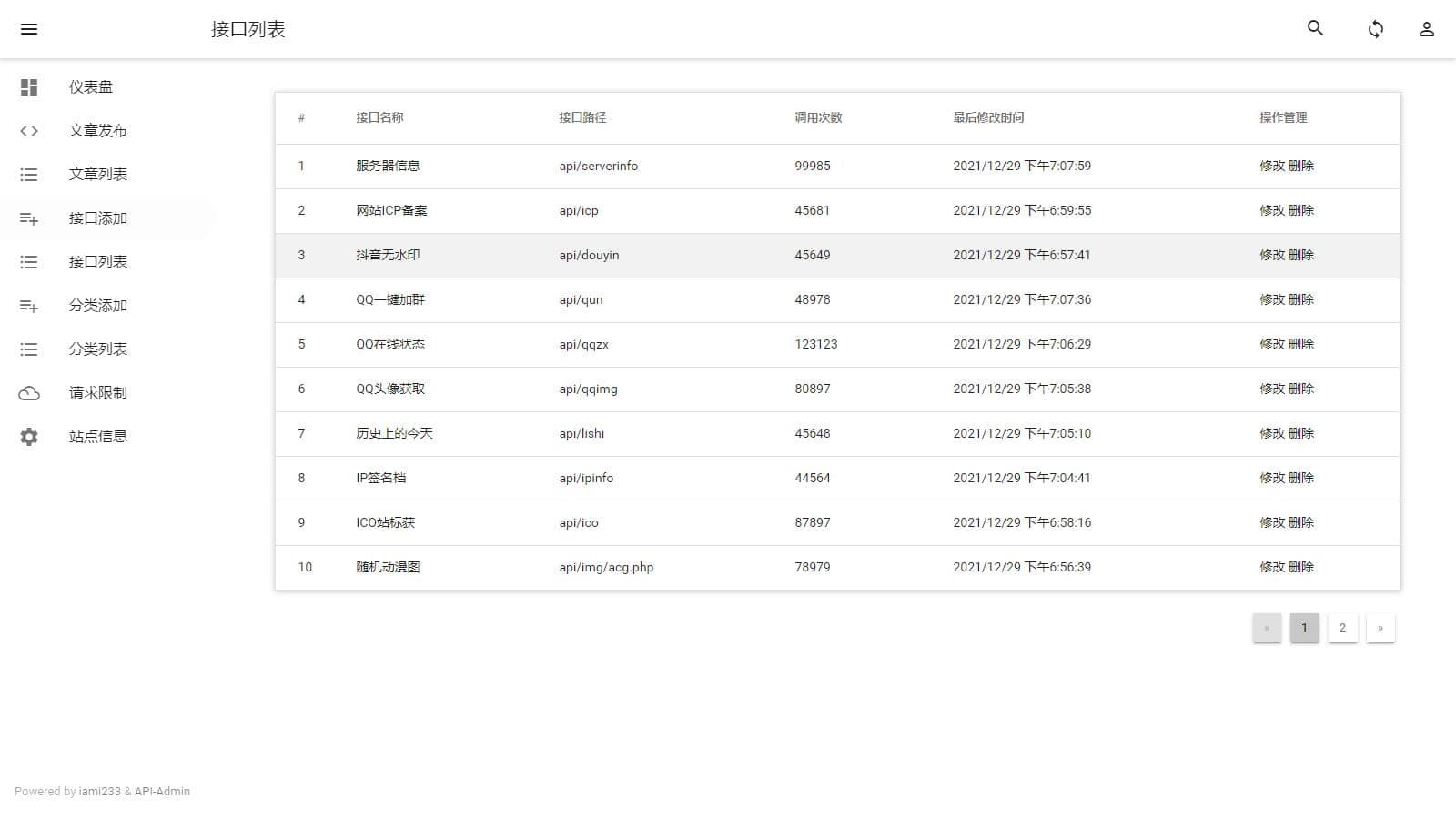Click 修改 for QQ头像获取 row
1456x819 pixels.
point(1272,389)
